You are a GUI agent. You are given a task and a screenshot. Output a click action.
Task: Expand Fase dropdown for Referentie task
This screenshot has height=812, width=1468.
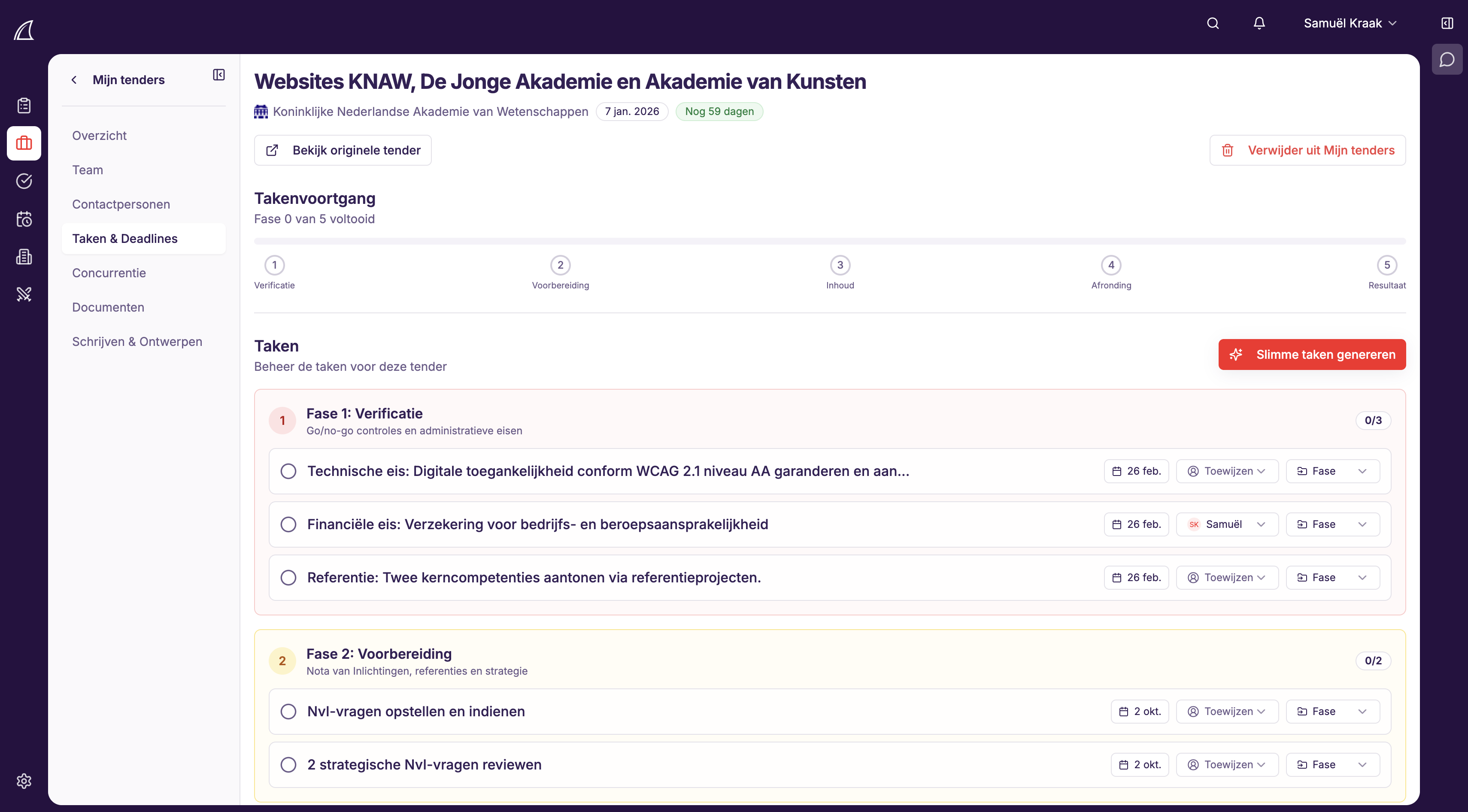click(x=1332, y=578)
